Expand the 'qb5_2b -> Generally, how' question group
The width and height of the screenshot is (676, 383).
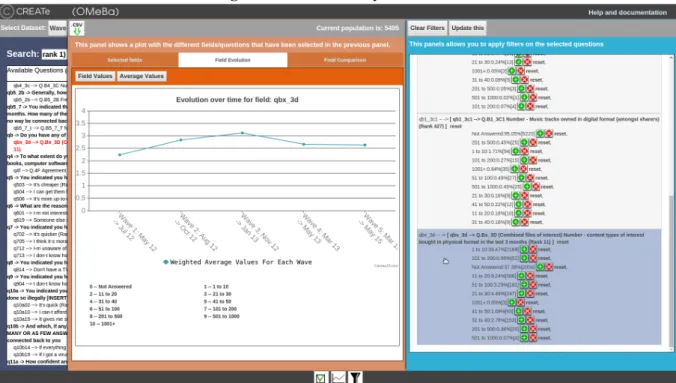[37, 93]
